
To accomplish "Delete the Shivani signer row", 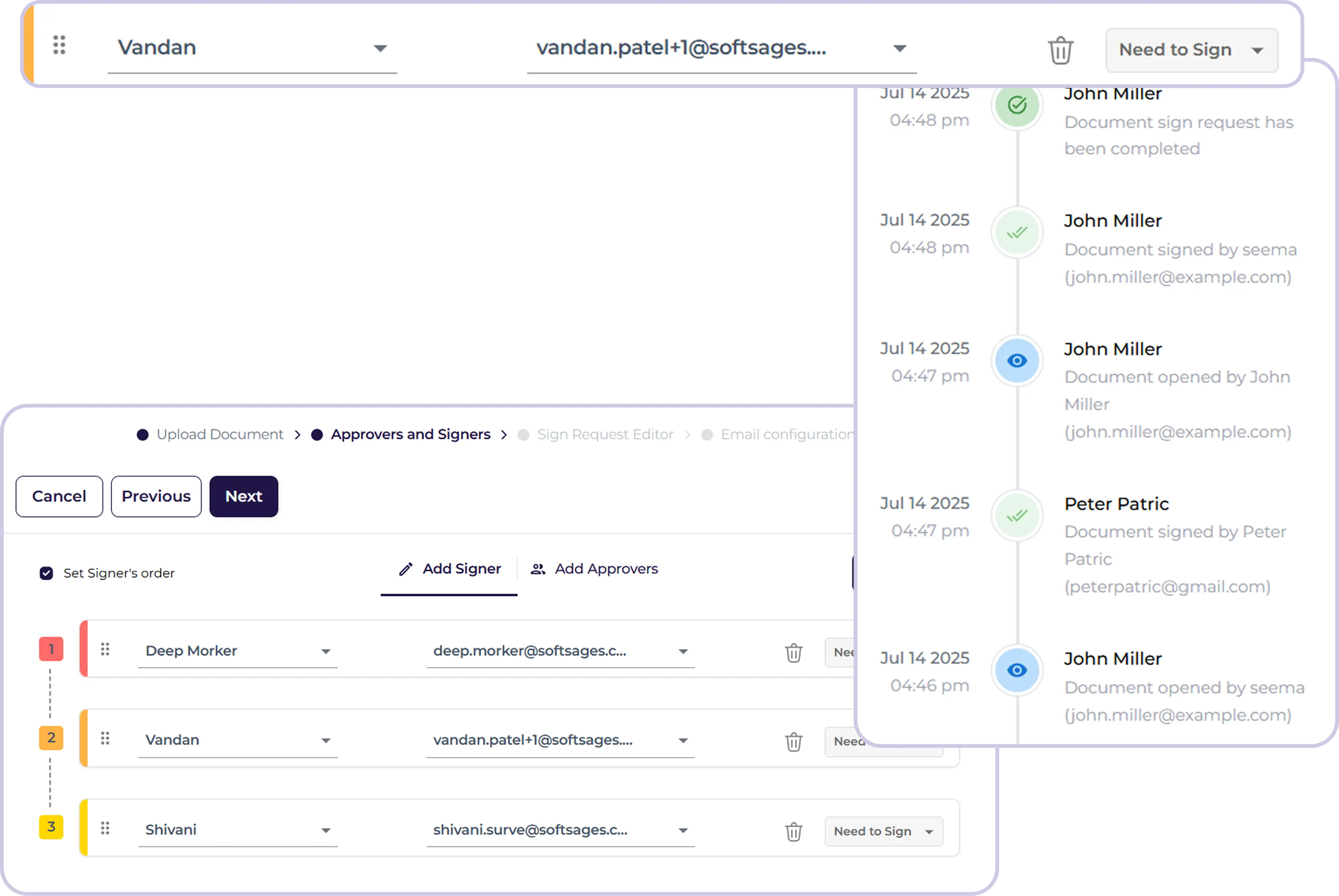I will (x=793, y=831).
